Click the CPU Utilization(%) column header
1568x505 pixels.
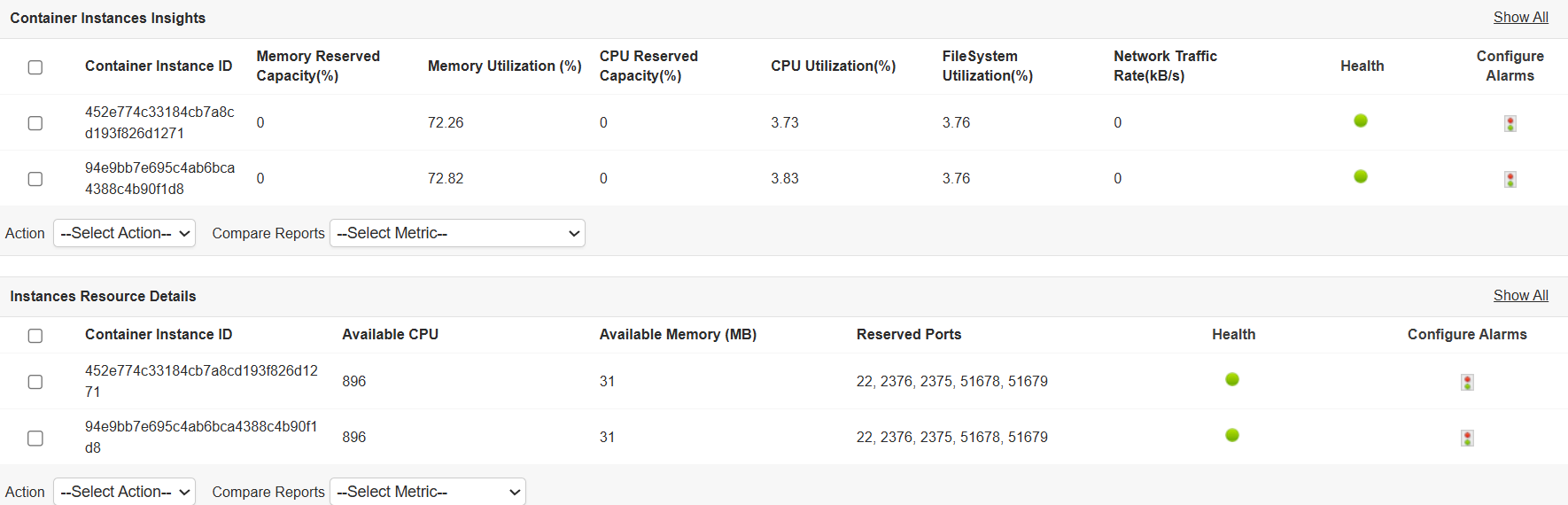pos(833,66)
